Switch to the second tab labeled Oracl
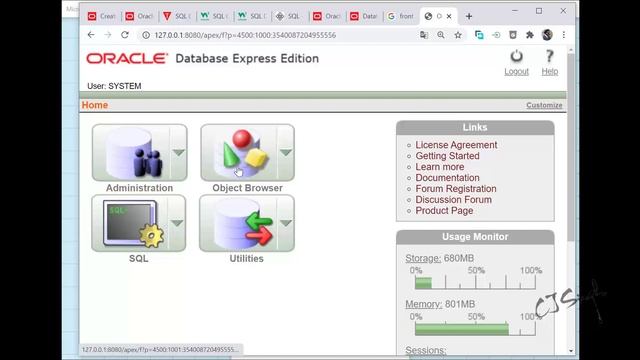The height and width of the screenshot is (360, 640). [327, 16]
